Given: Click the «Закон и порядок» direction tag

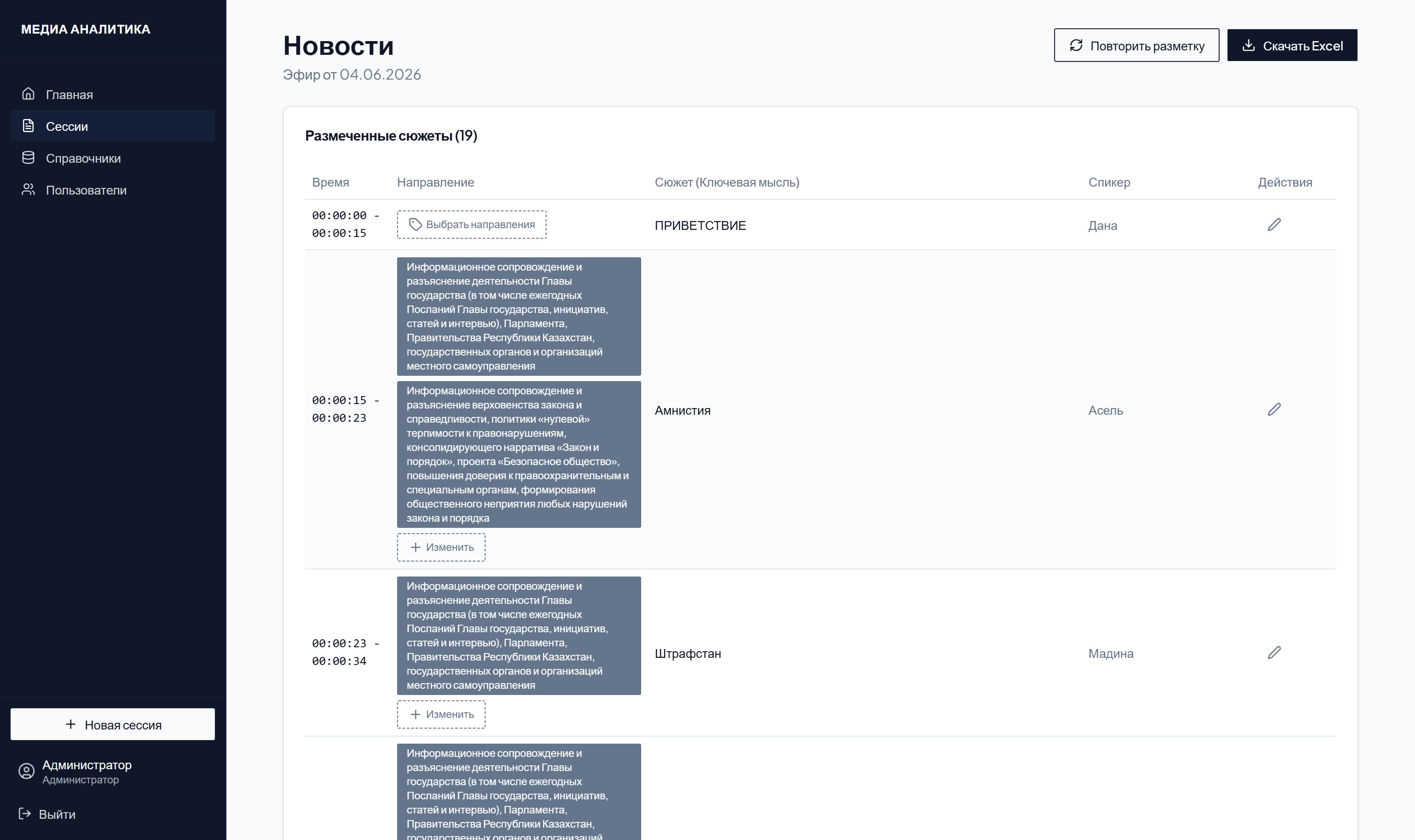Looking at the screenshot, I should 519,454.
